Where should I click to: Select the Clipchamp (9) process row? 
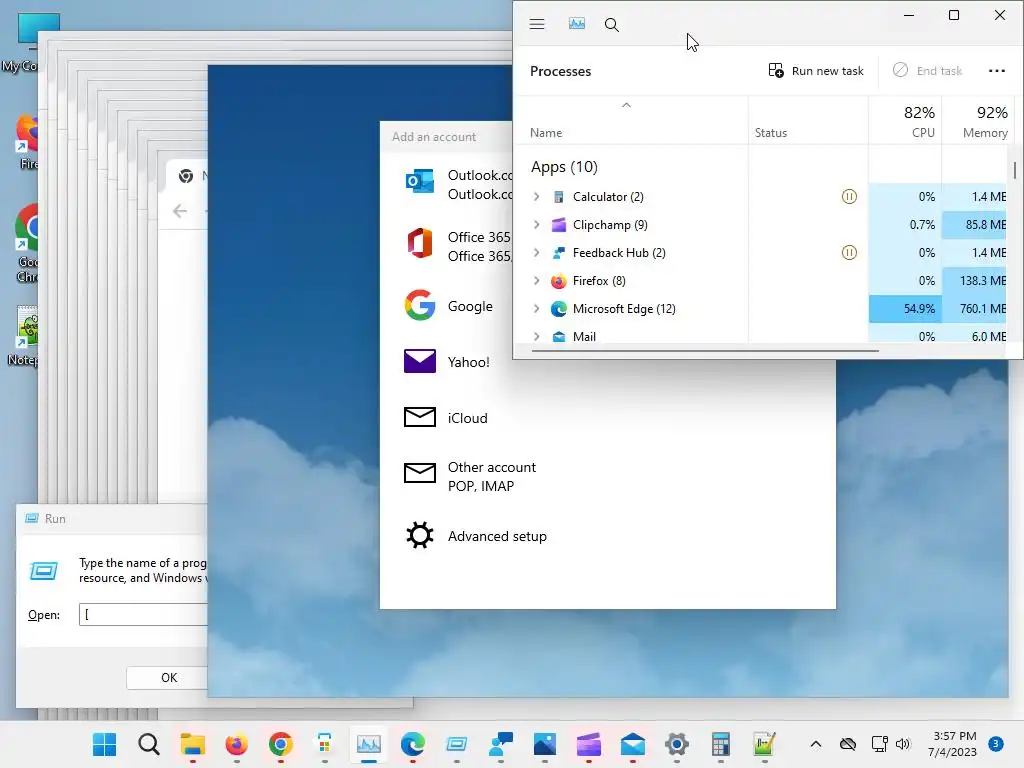[761, 225]
